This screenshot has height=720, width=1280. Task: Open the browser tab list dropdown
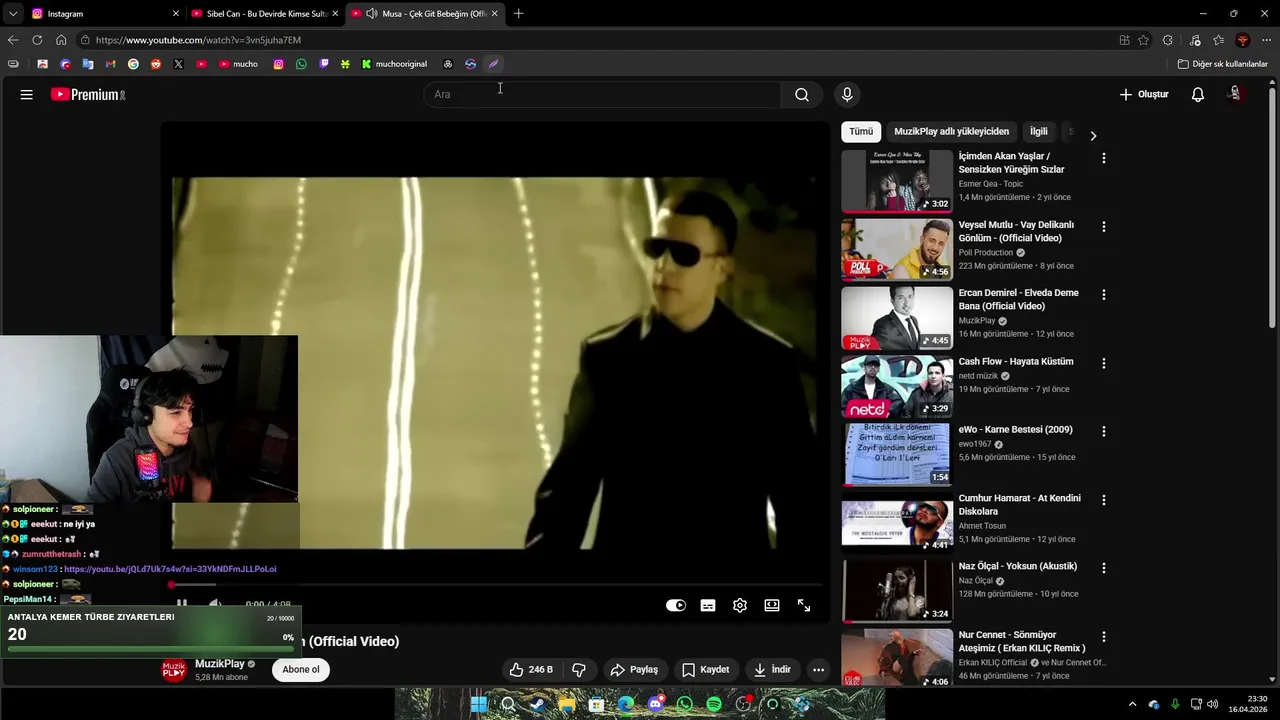tap(13, 14)
